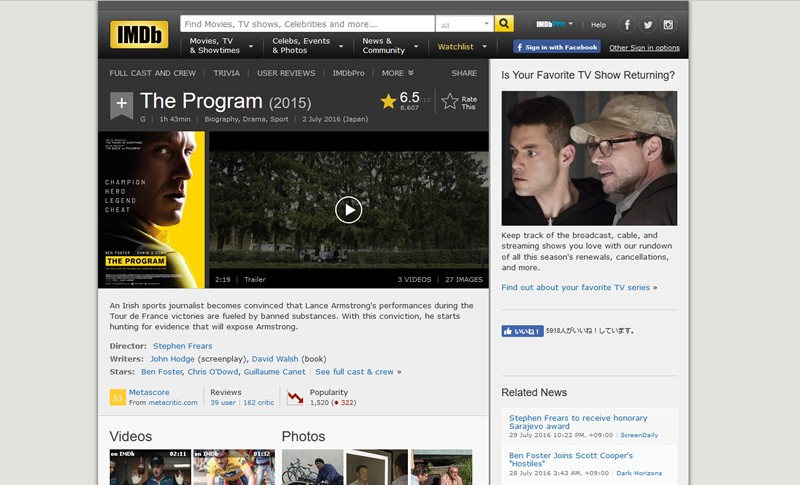Open the TRIVIA tab
Image resolution: width=800 pixels, height=485 pixels.
[x=226, y=73]
